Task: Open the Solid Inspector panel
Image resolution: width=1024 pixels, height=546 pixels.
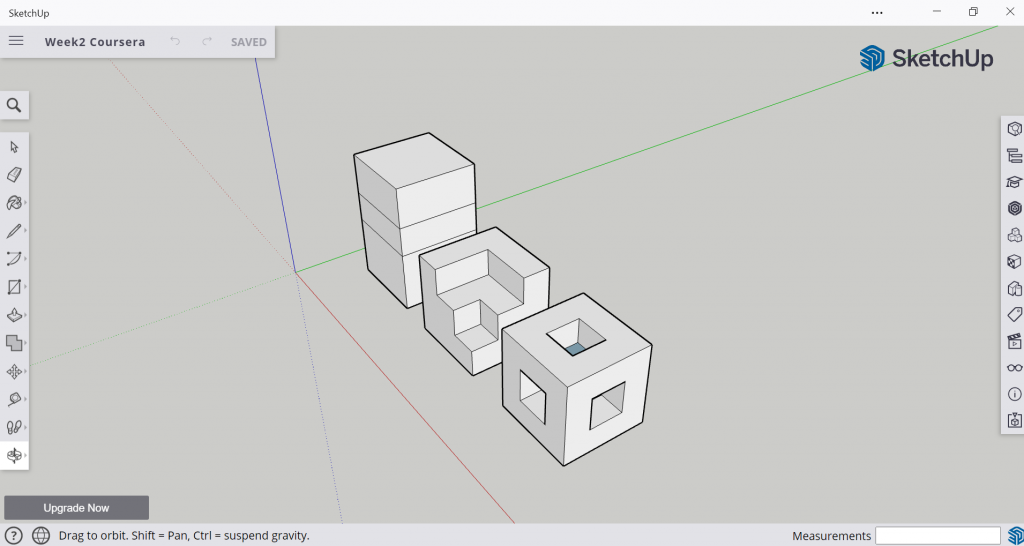Action: pos(1014,420)
